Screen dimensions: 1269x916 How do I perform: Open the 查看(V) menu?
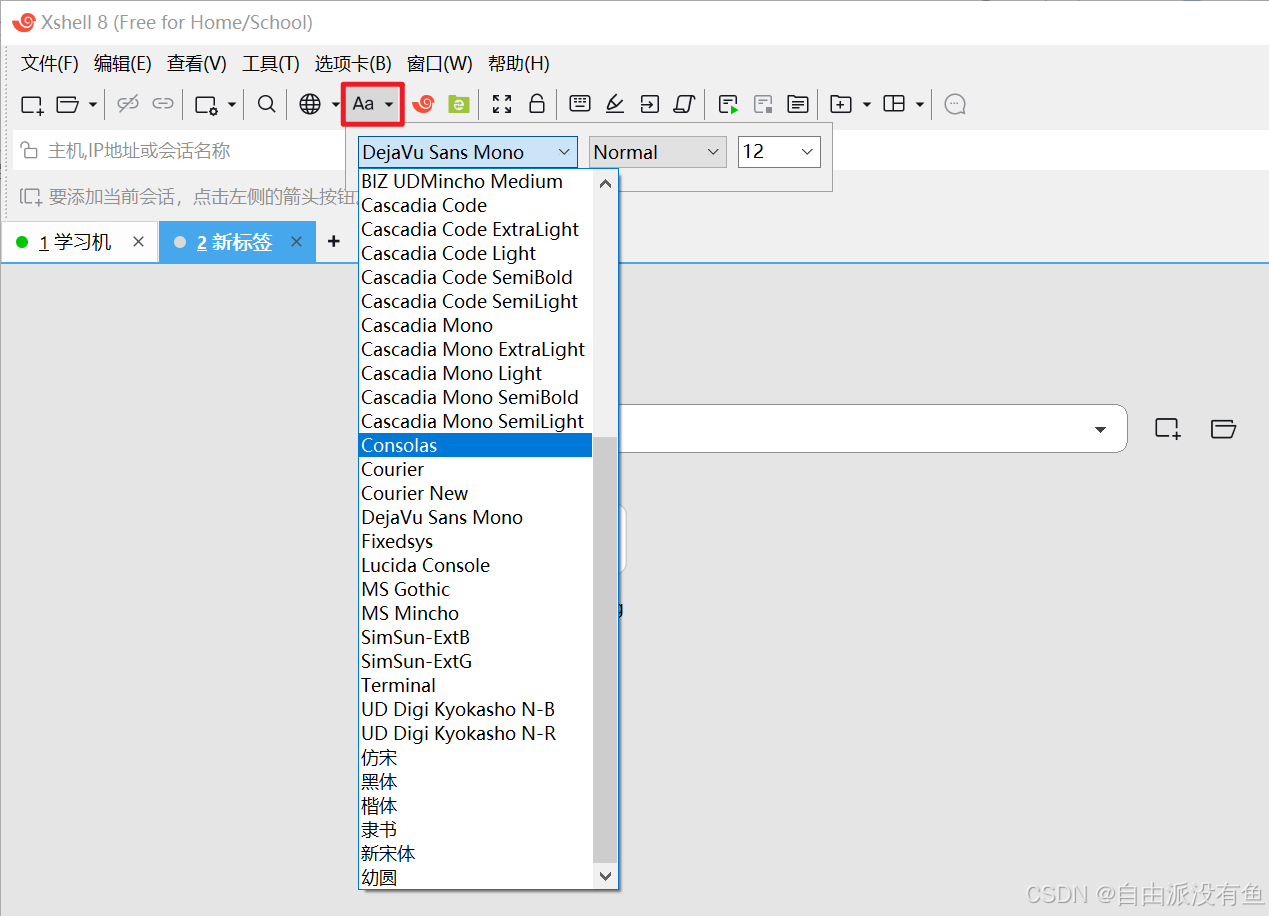pos(197,64)
